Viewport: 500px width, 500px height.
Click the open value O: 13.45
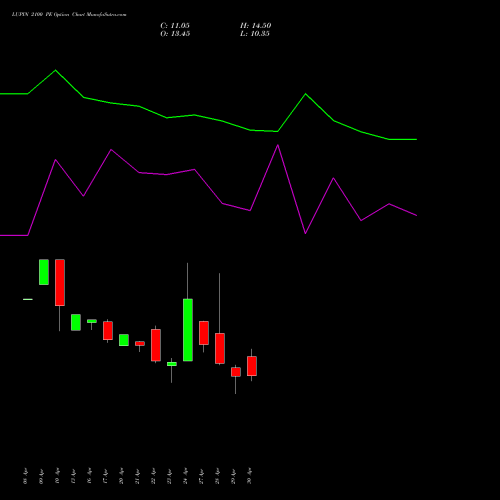175,34
